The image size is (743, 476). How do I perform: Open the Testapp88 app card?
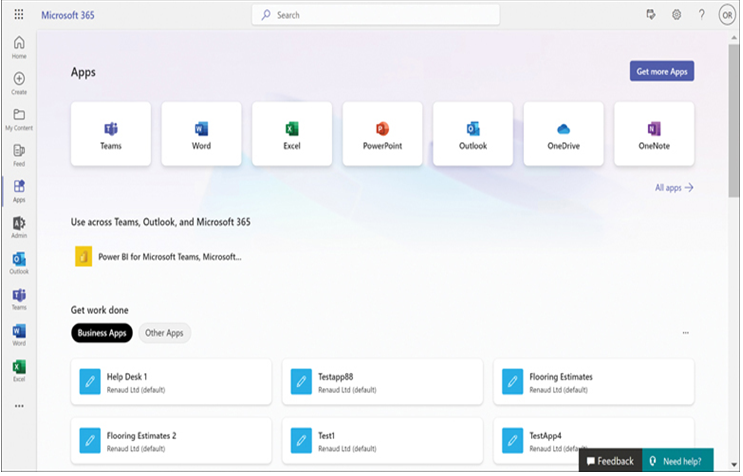tap(382, 382)
